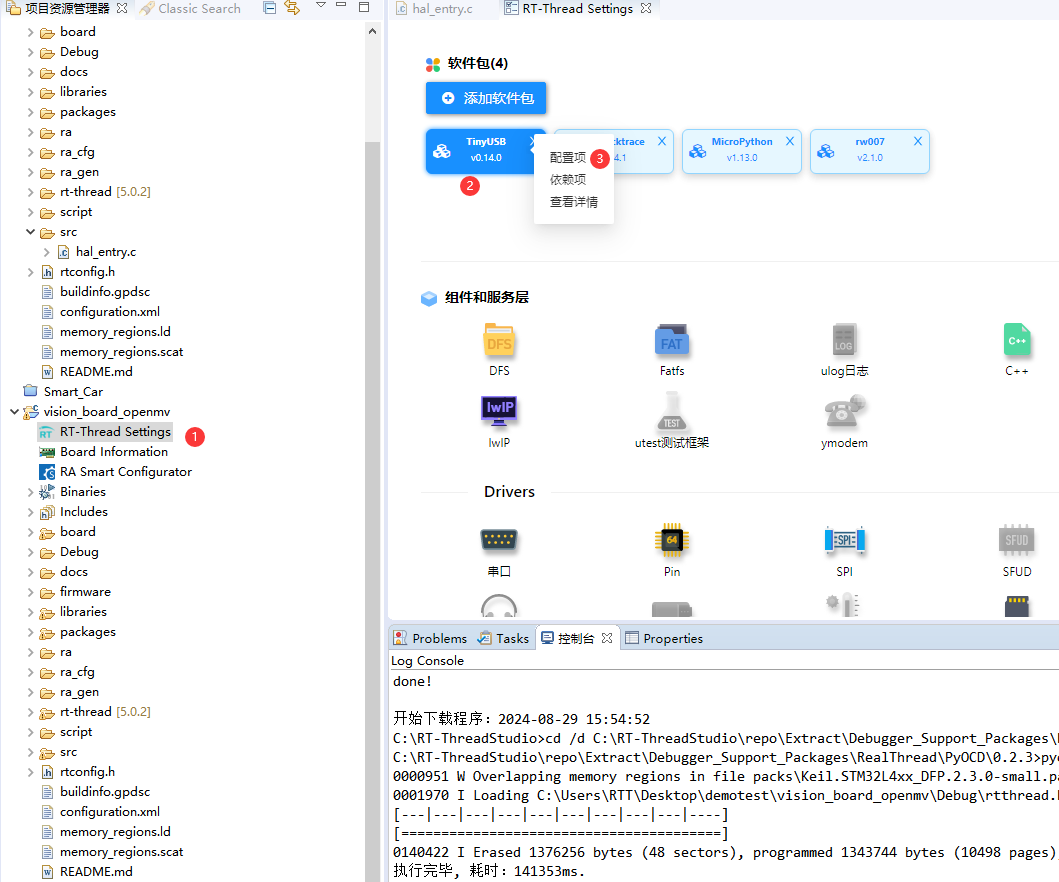1059x882 pixels.
Task: Expand the Binaries node
Action: [x=30, y=492]
